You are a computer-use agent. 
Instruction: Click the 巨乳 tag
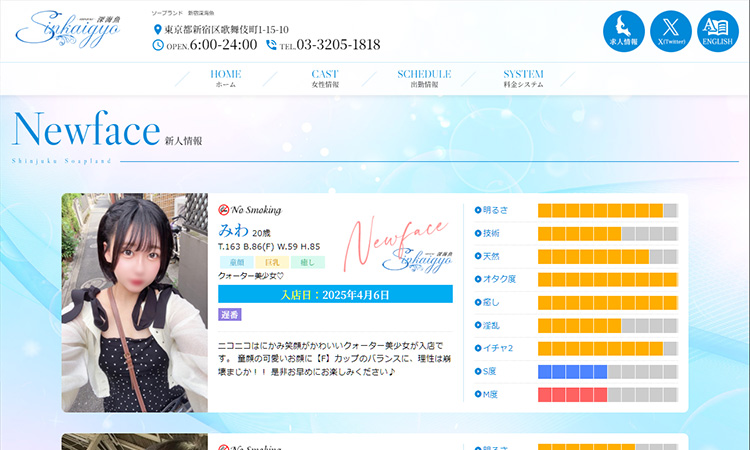point(272,262)
